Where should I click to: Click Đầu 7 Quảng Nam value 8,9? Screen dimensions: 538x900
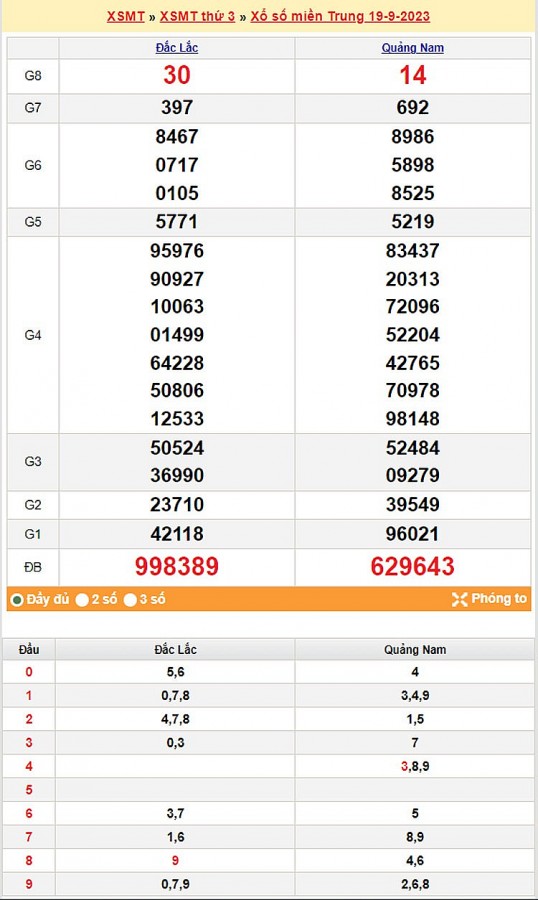(x=415, y=837)
